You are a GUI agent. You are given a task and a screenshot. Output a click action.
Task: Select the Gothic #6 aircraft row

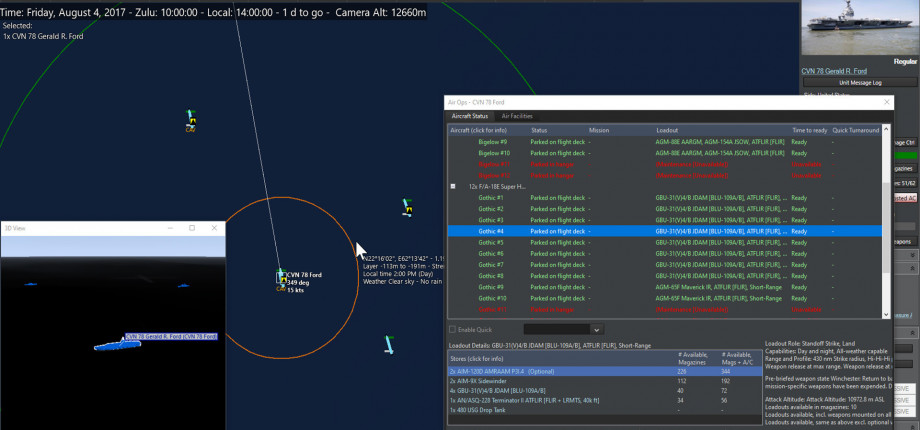665,253
